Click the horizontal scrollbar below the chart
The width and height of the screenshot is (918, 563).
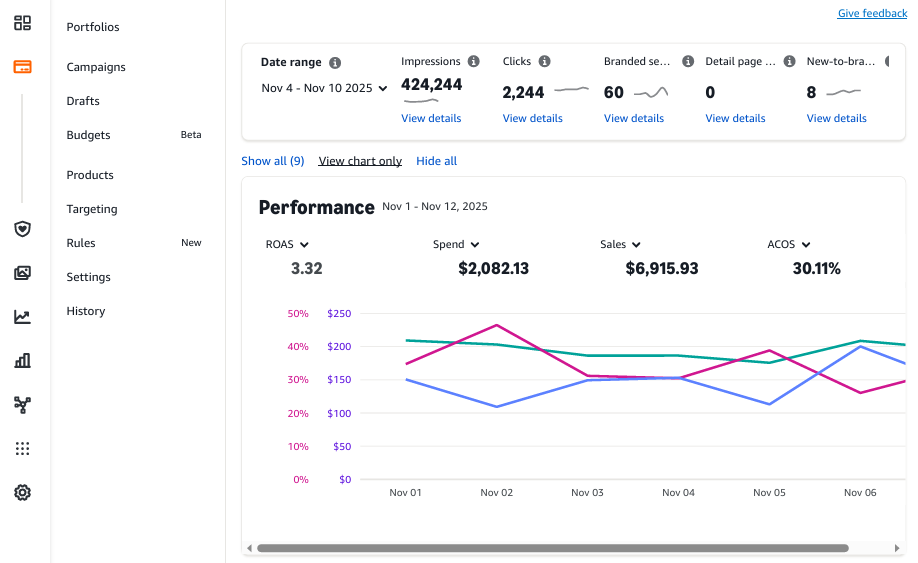pos(552,548)
